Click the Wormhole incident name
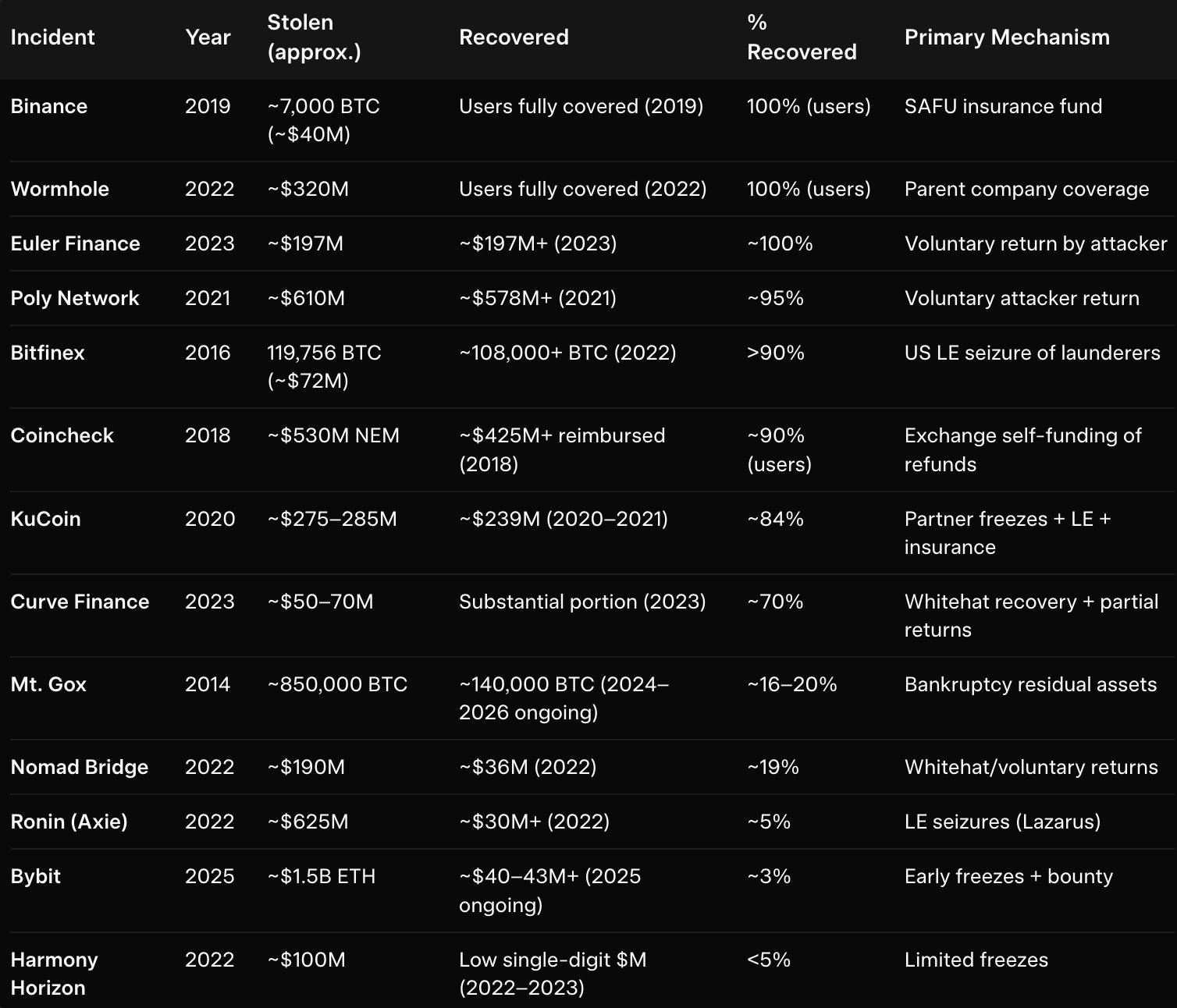1177x1008 pixels. (x=59, y=189)
